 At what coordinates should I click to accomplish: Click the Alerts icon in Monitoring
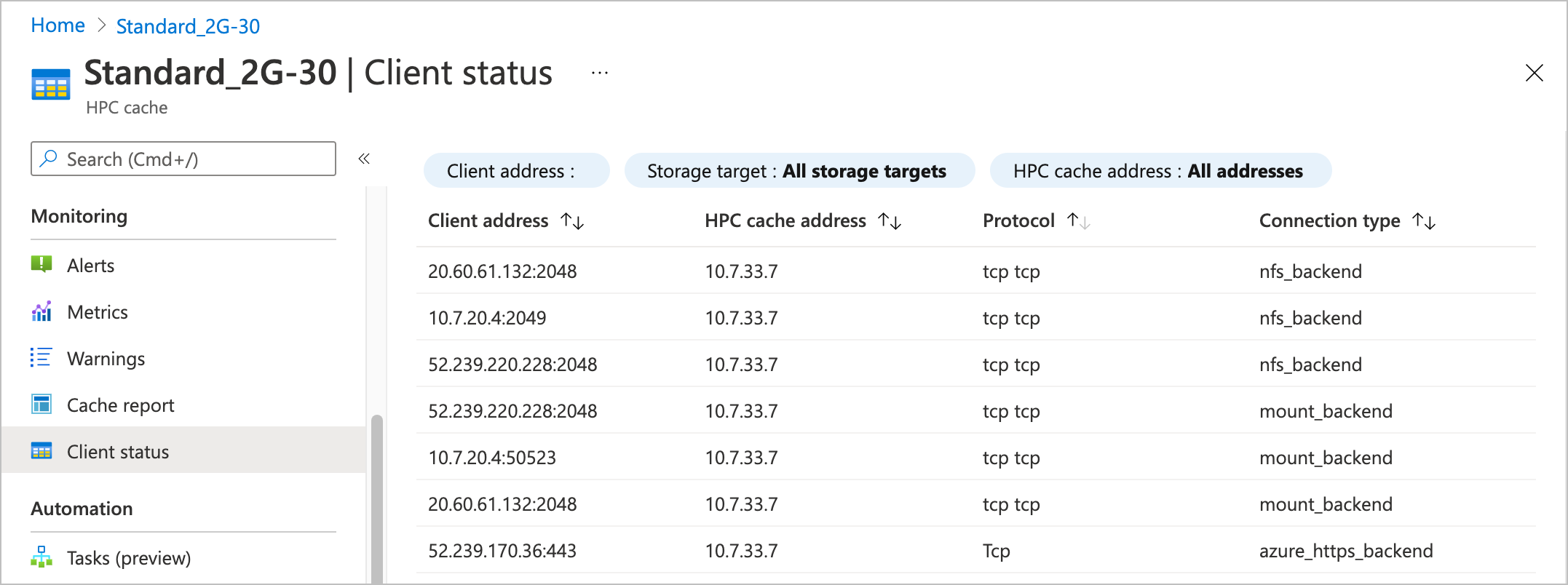[x=41, y=264]
